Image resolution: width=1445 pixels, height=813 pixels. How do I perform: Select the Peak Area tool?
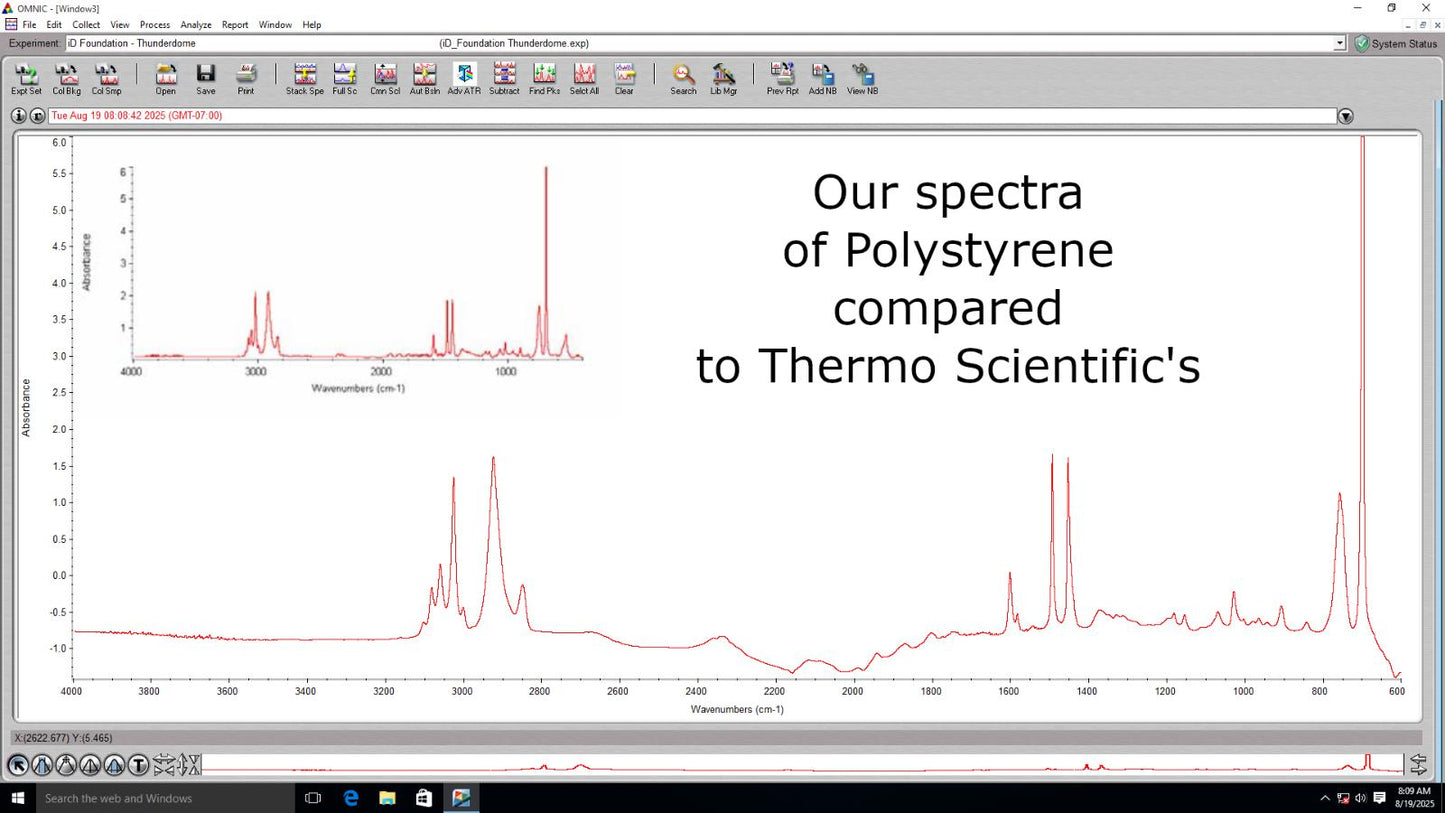coord(114,766)
